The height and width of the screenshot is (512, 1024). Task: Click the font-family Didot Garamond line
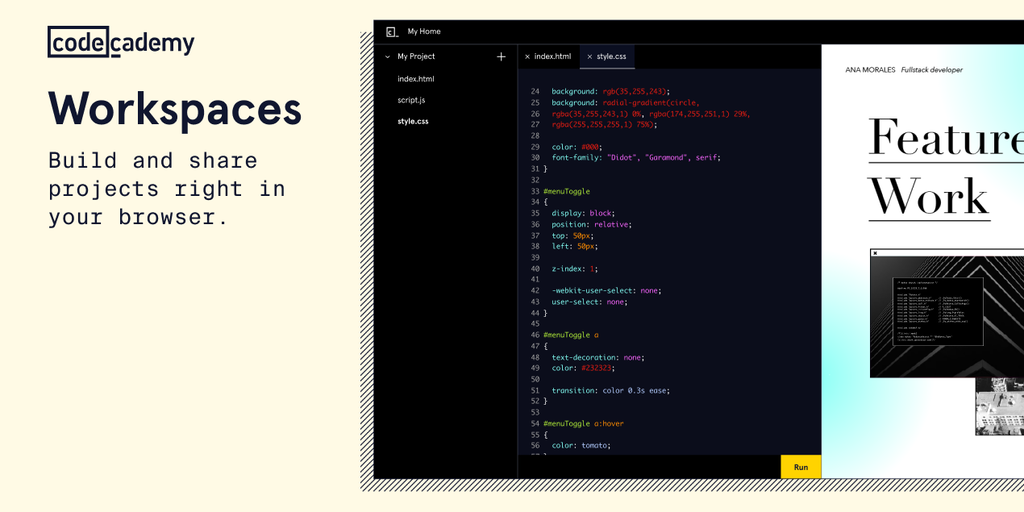click(635, 157)
